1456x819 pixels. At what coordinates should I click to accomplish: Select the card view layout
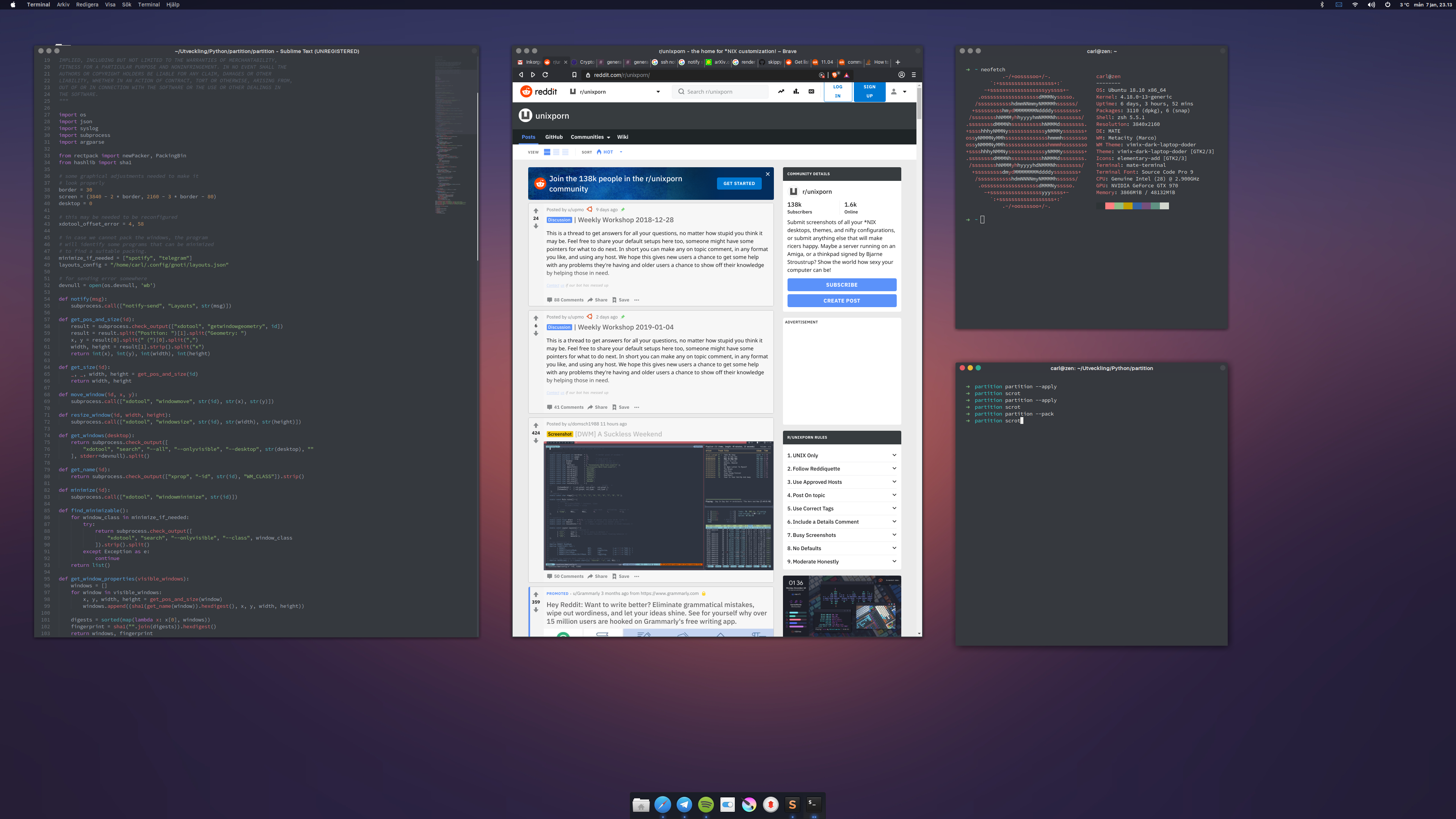[547, 152]
